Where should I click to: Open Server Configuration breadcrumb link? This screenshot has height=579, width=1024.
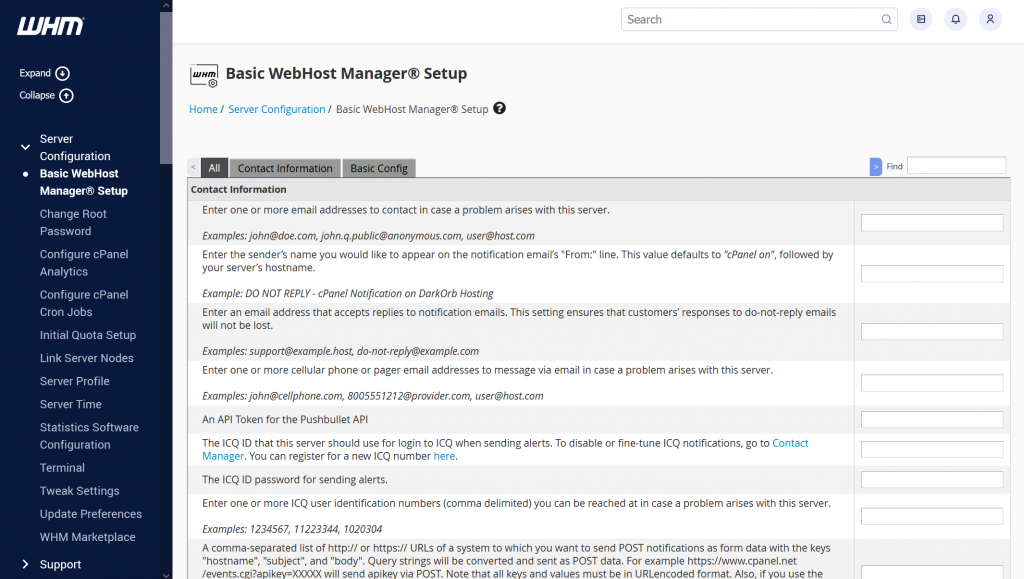click(276, 109)
